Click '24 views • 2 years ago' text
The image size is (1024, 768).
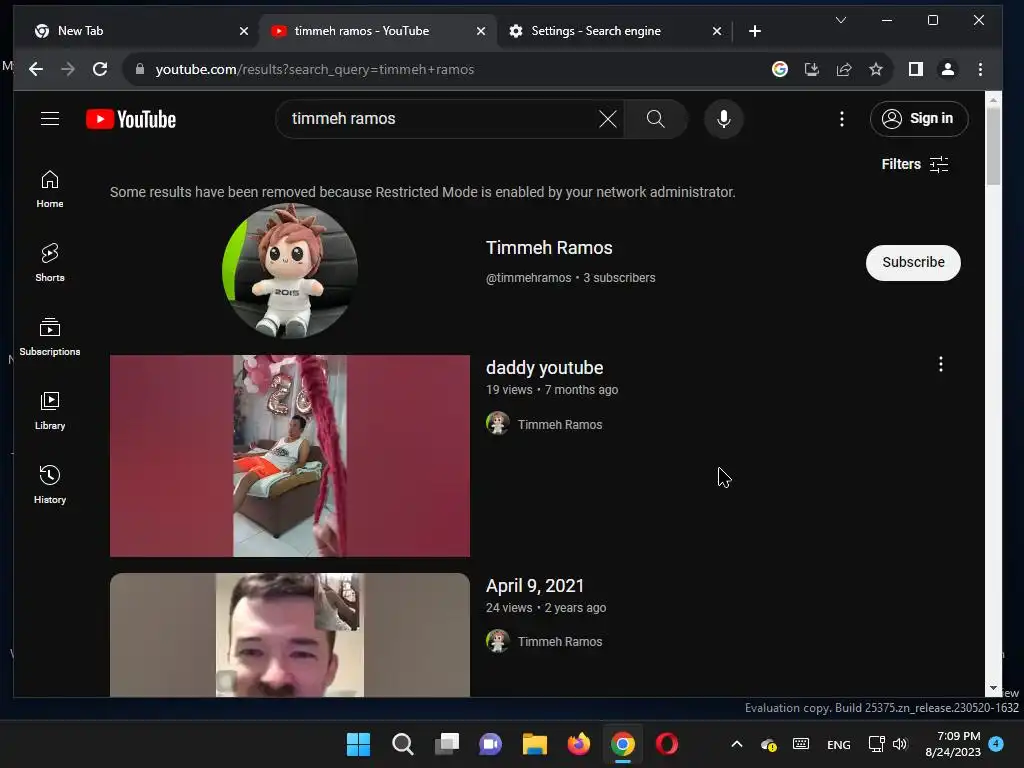tap(546, 608)
